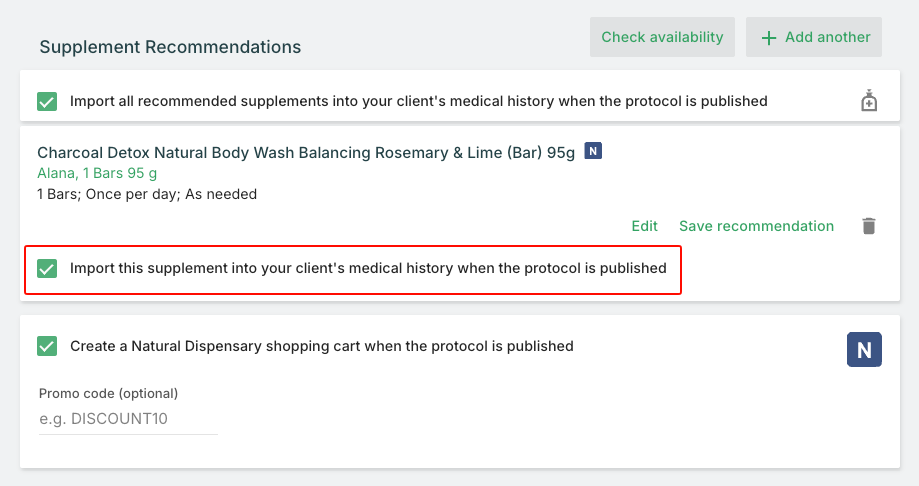Viewport: 919px width, 486px height.
Task: Click the dosage line 1 Bars; Once per day
Action: 147,194
